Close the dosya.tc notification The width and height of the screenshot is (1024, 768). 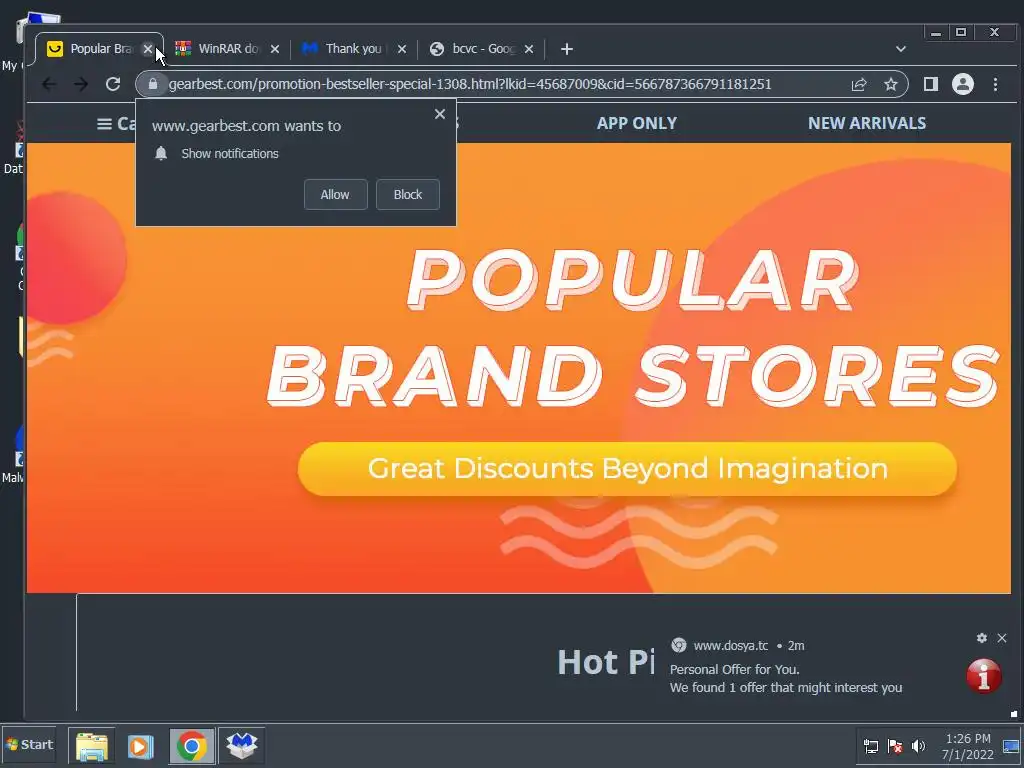[1002, 638]
